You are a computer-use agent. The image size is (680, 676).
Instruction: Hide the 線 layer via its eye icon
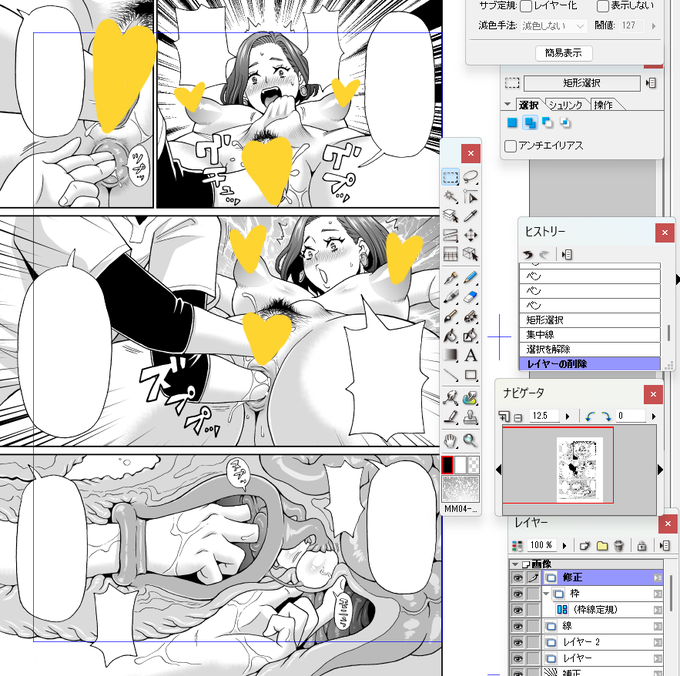click(517, 626)
